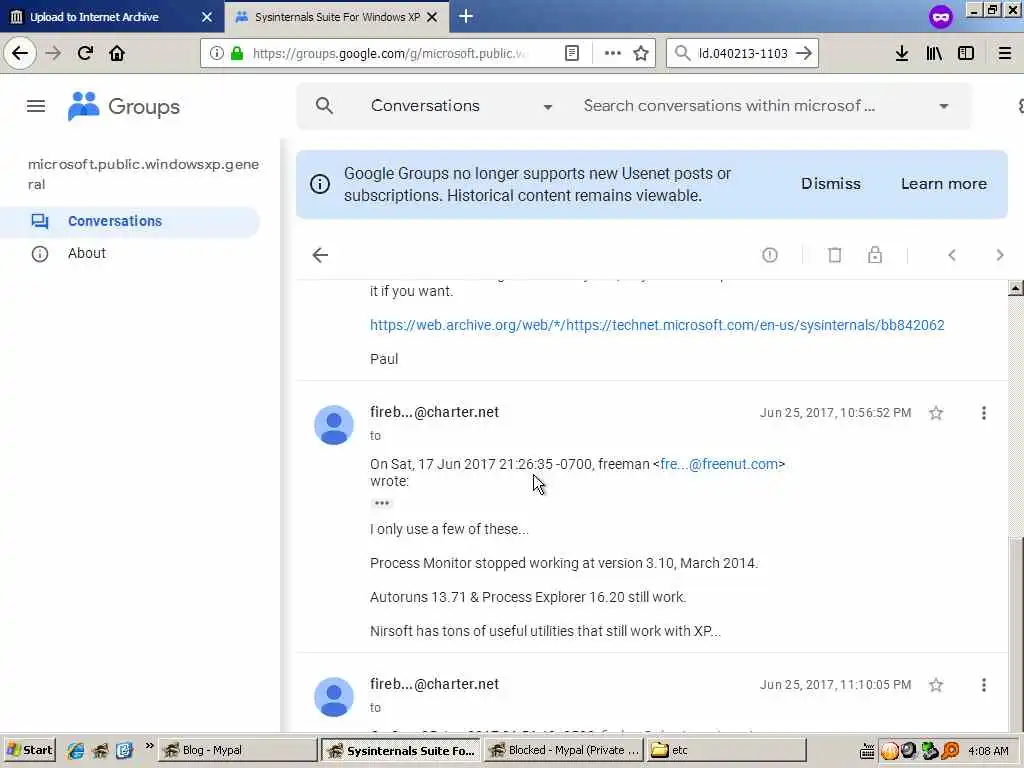The width and height of the screenshot is (1024, 768).
Task: Go back using browser back arrow
Action: pos(20,53)
